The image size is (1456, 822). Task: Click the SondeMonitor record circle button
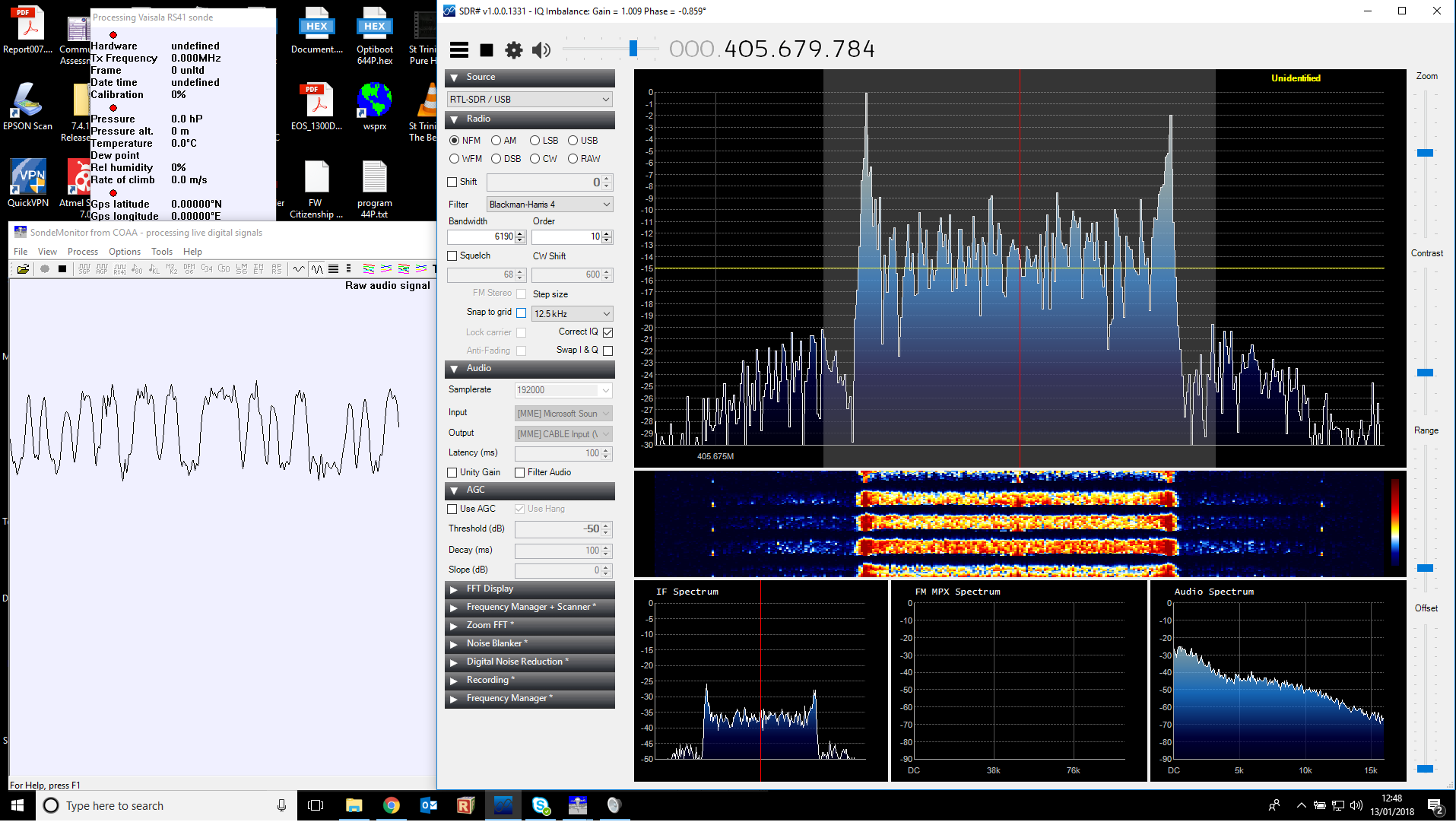click(45, 268)
